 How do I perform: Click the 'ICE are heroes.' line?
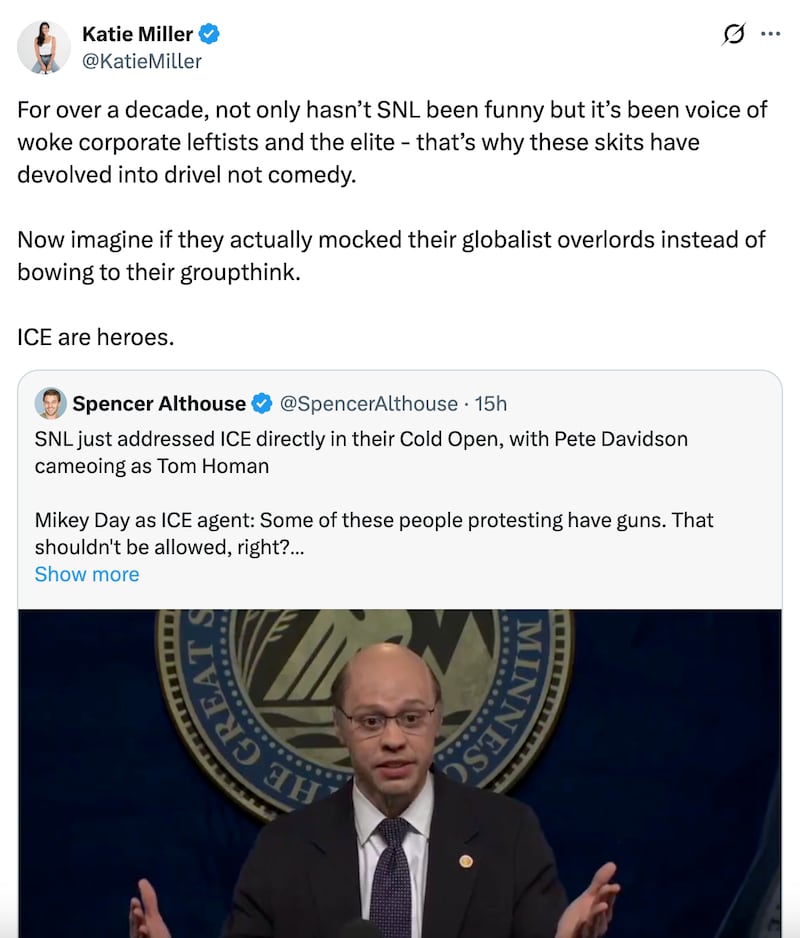pyautogui.click(x=96, y=337)
